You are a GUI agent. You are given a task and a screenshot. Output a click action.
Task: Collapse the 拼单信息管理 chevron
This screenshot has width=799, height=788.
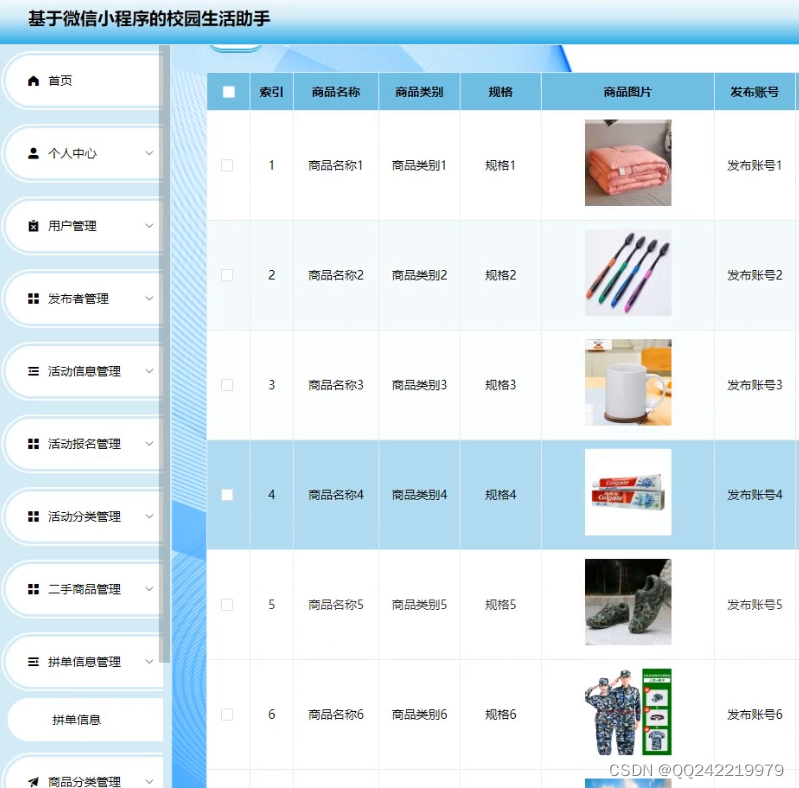click(149, 661)
